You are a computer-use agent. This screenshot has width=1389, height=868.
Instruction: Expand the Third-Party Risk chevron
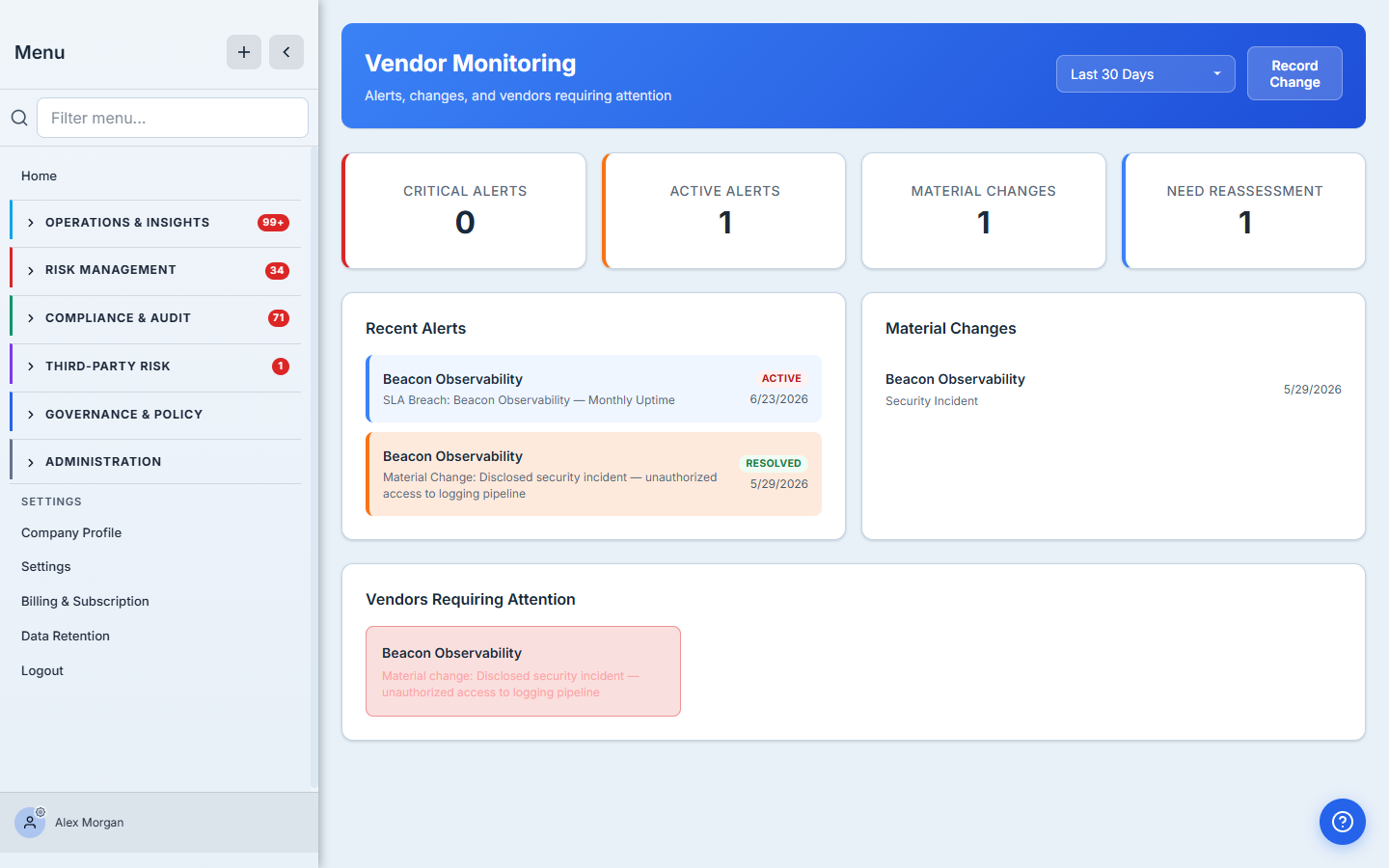click(31, 366)
